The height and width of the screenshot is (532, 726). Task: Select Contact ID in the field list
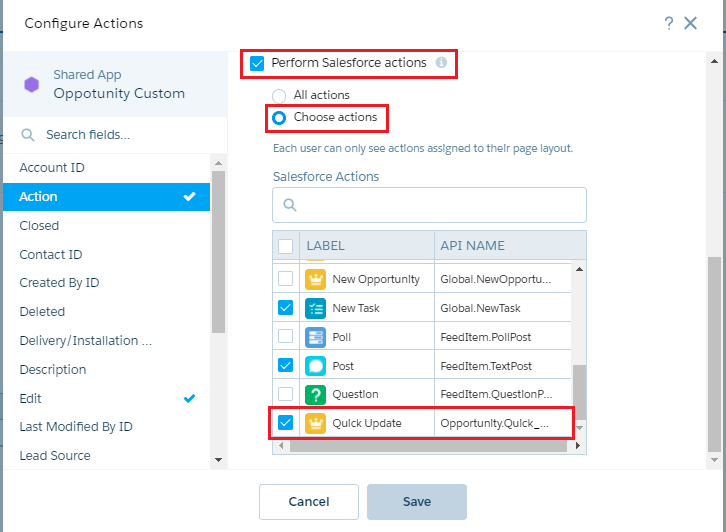pyautogui.click(x=106, y=255)
